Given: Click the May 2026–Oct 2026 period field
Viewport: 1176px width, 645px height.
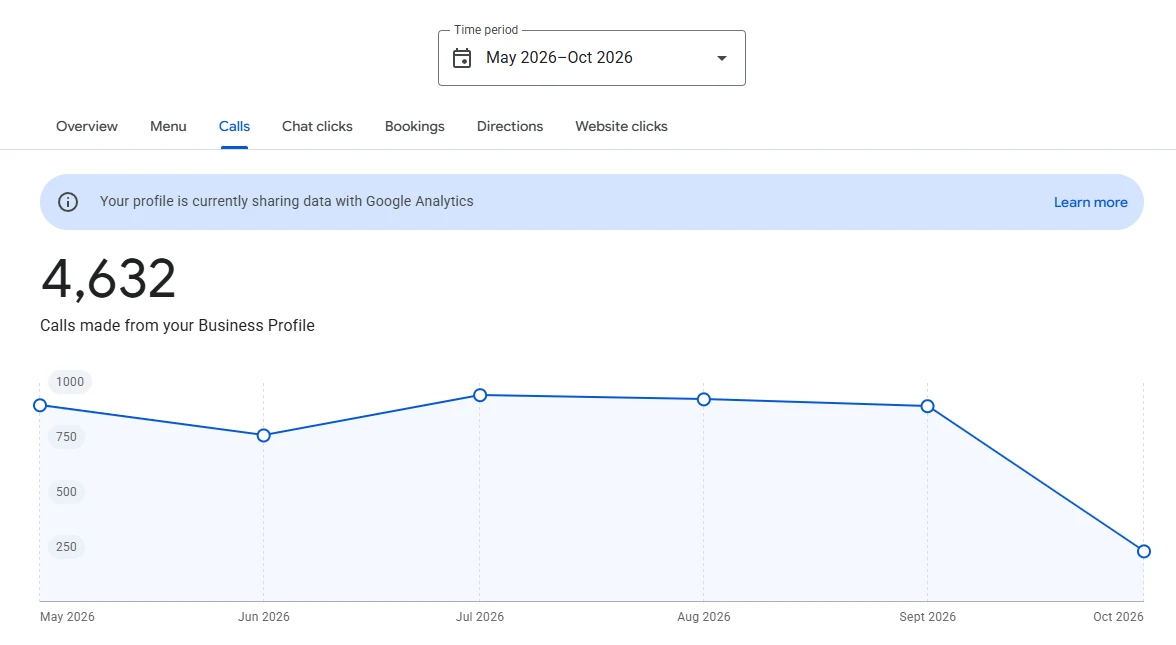Looking at the screenshot, I should 592,58.
